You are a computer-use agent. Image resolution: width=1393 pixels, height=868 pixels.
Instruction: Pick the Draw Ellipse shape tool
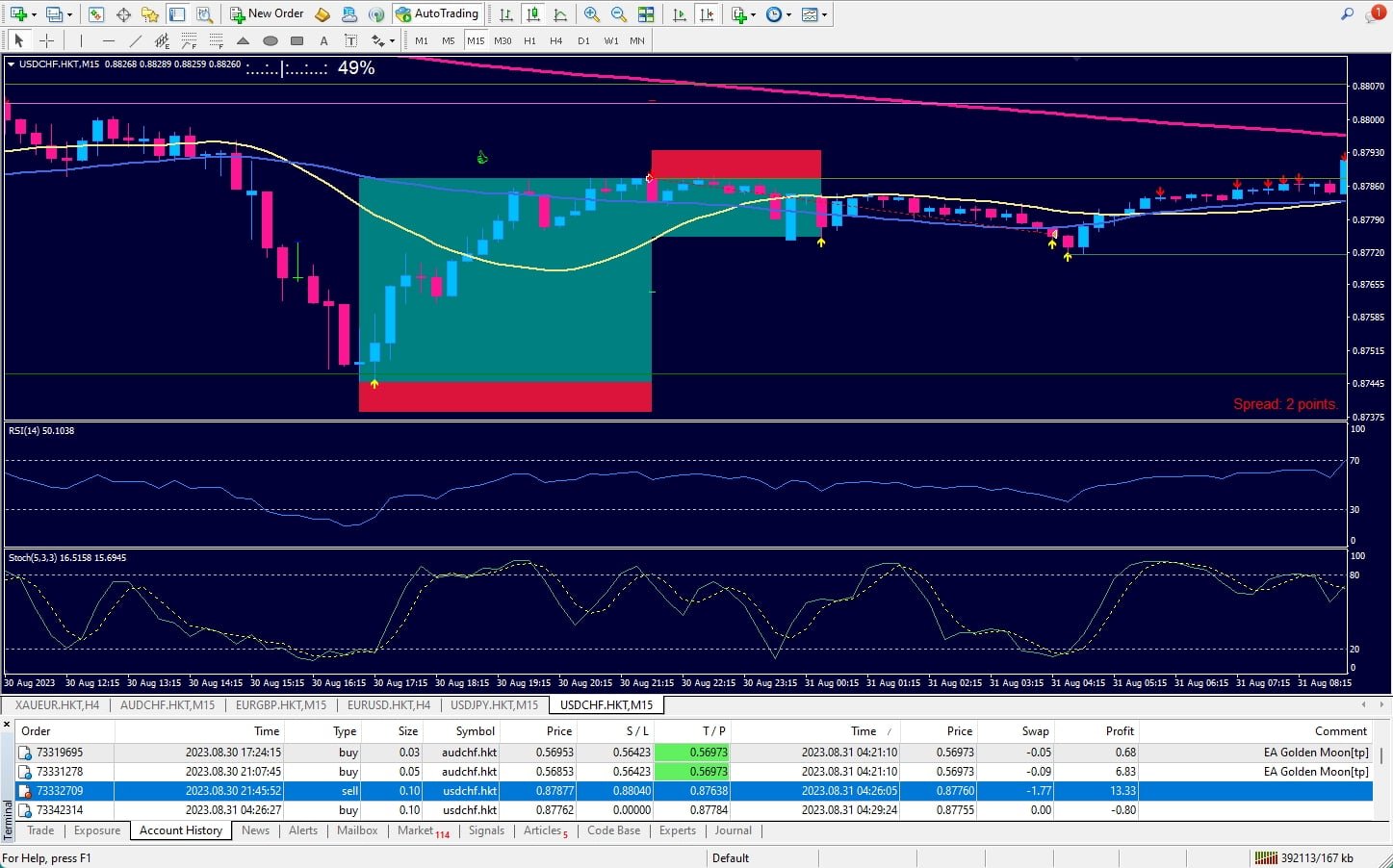271,40
